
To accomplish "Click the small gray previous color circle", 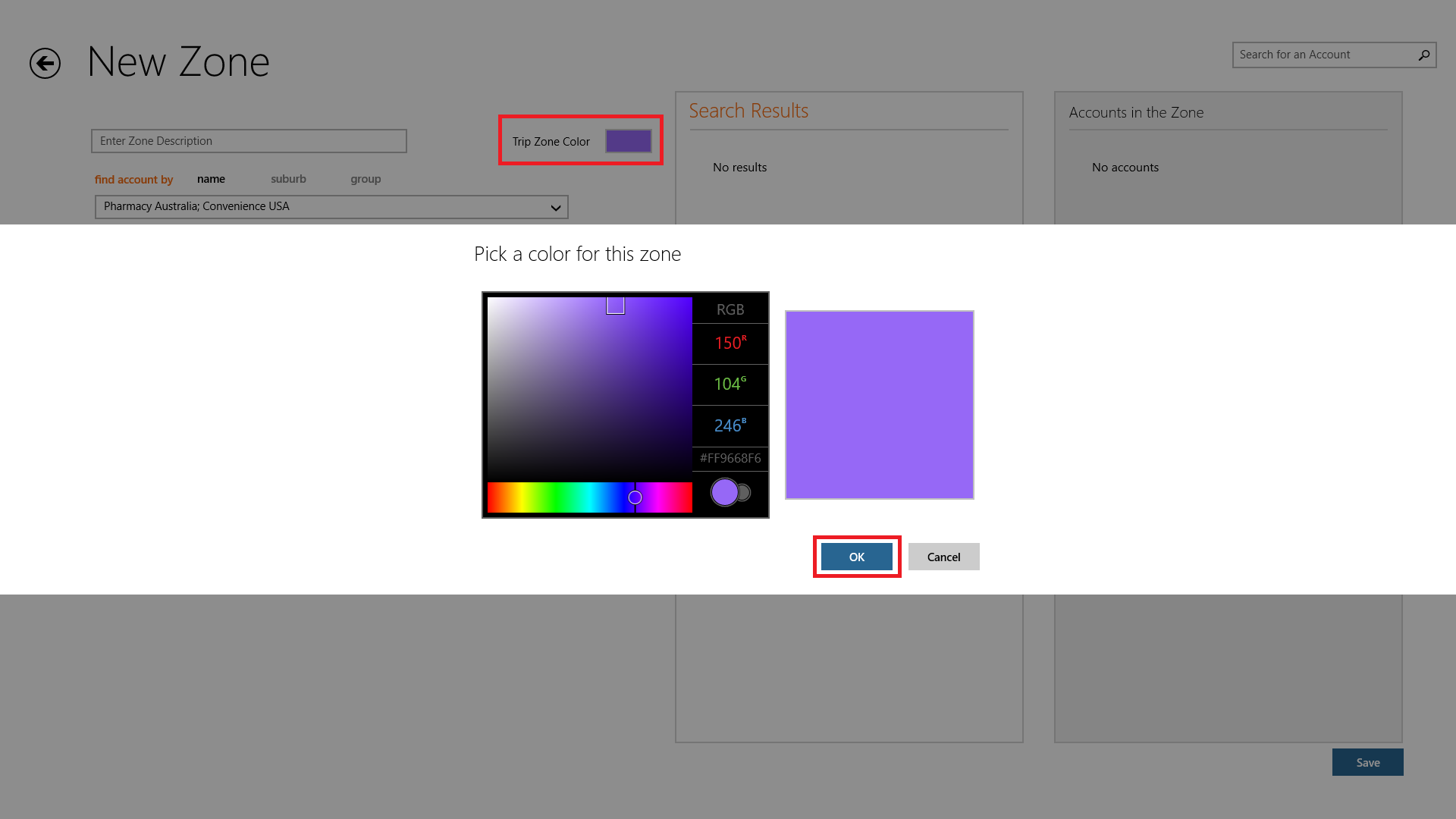I will (x=745, y=493).
